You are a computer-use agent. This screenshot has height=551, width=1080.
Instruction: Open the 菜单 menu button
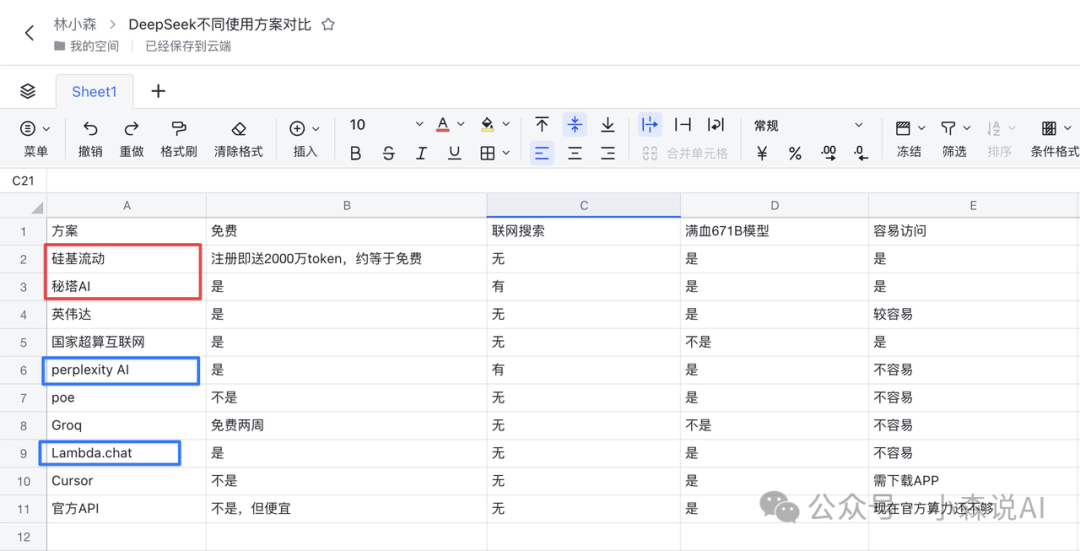tap(35, 138)
